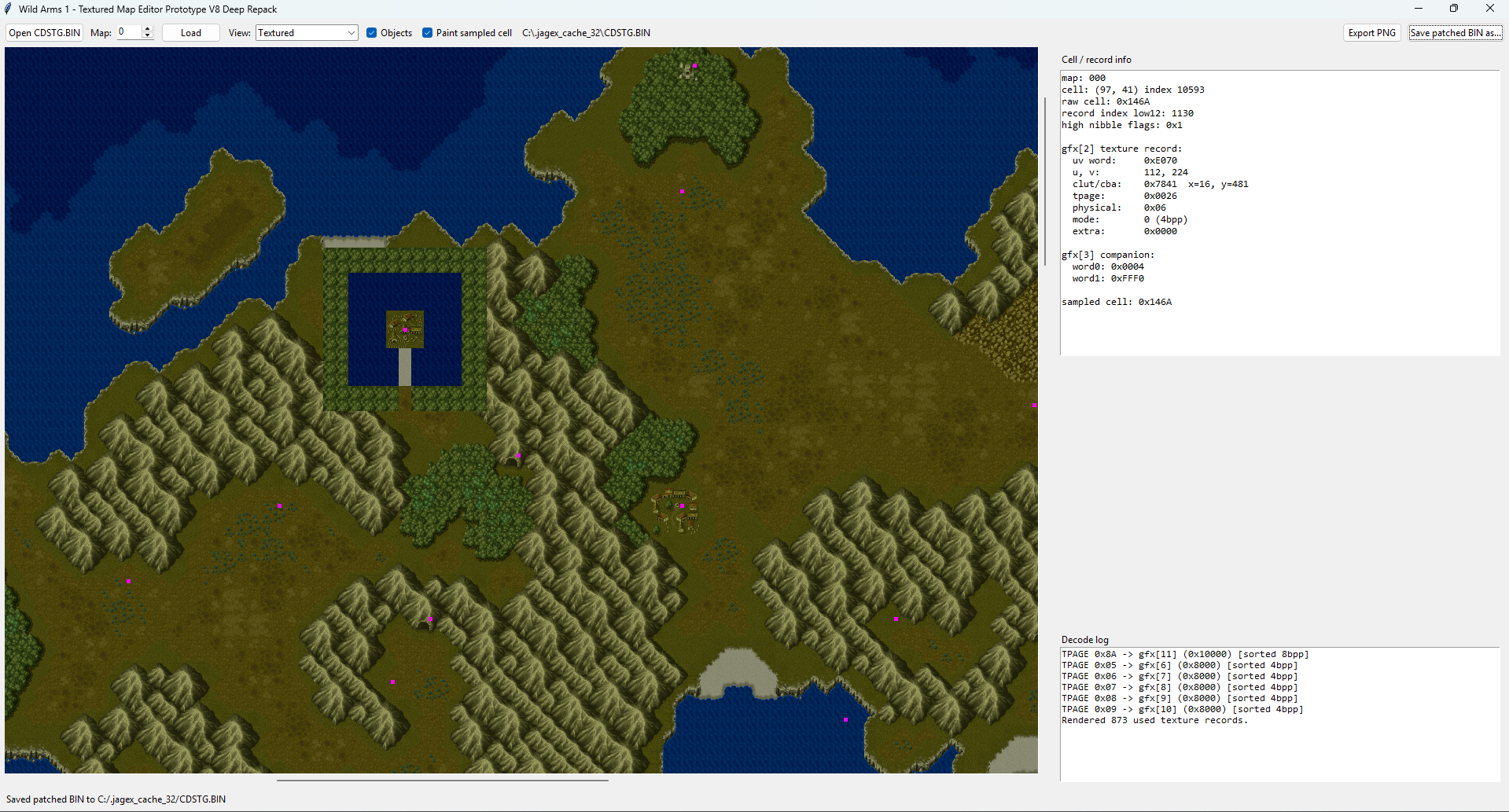The image size is (1509, 812).
Task: Minimize the Map Editor window
Action: (x=1419, y=9)
